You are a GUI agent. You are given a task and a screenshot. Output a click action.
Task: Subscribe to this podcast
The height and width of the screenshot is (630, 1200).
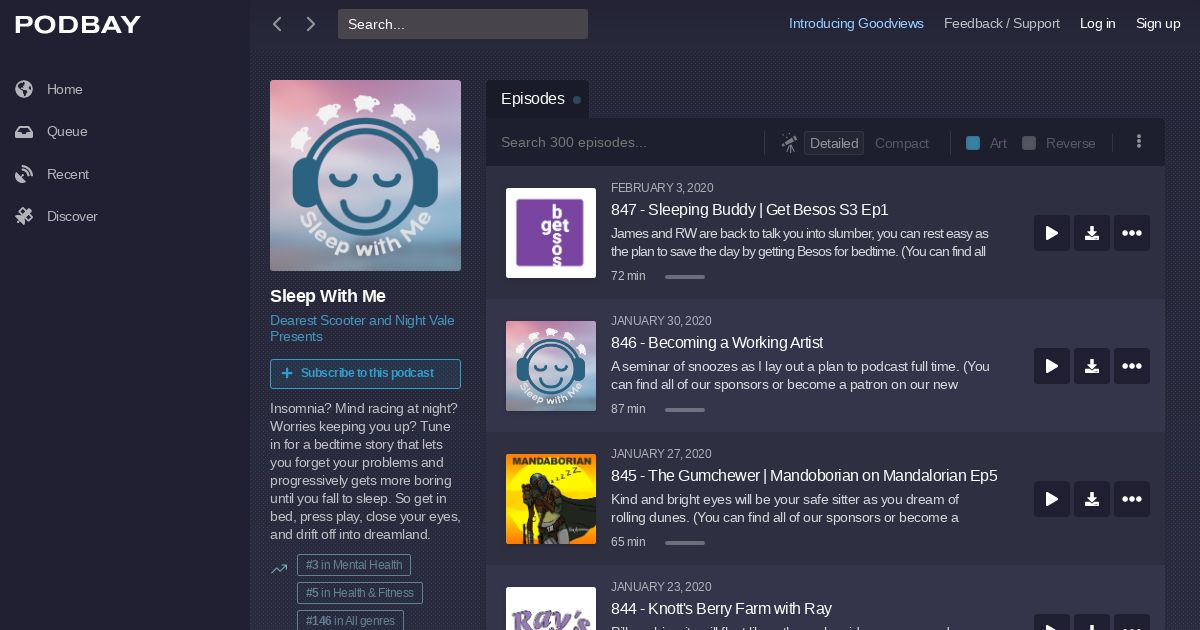pos(365,373)
